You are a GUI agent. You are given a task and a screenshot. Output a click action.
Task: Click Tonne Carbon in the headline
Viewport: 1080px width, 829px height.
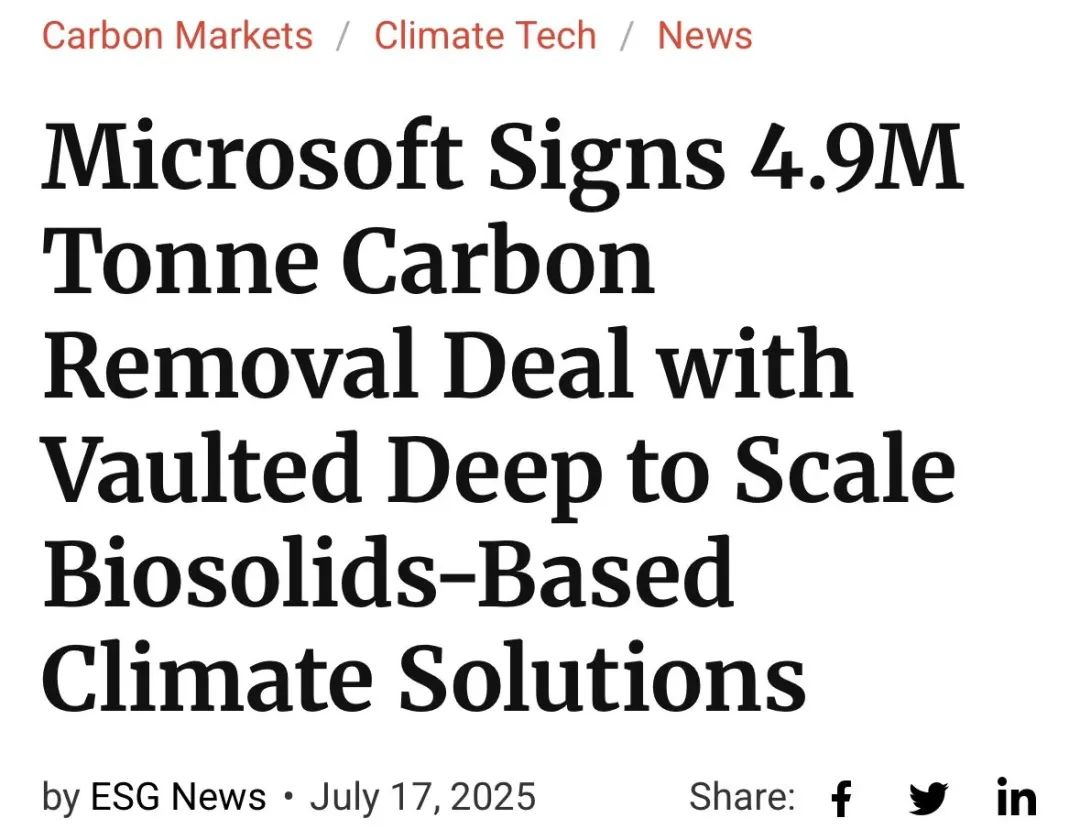pyautogui.click(x=349, y=260)
